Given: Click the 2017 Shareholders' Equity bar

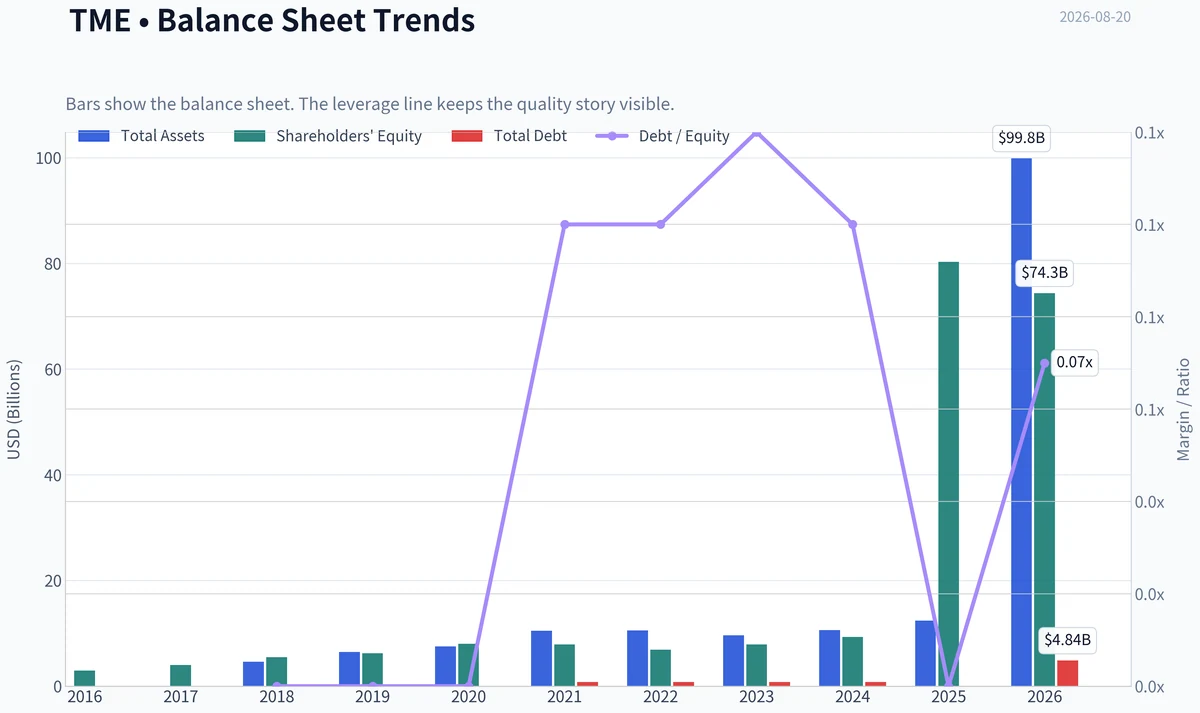Looking at the screenshot, I should [x=181, y=675].
